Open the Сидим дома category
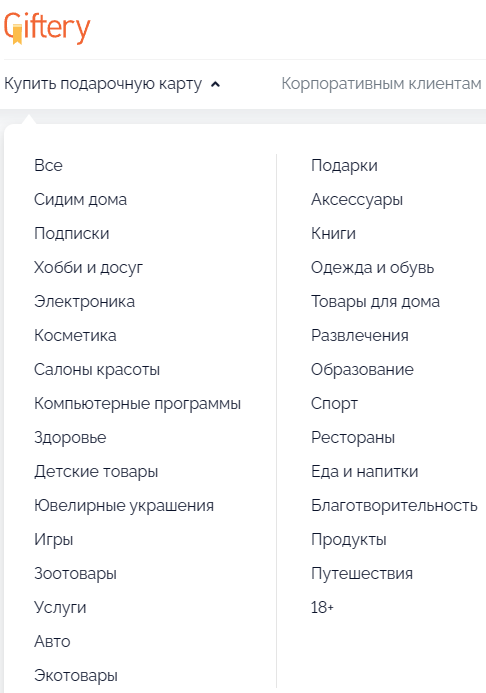 pyautogui.click(x=80, y=199)
